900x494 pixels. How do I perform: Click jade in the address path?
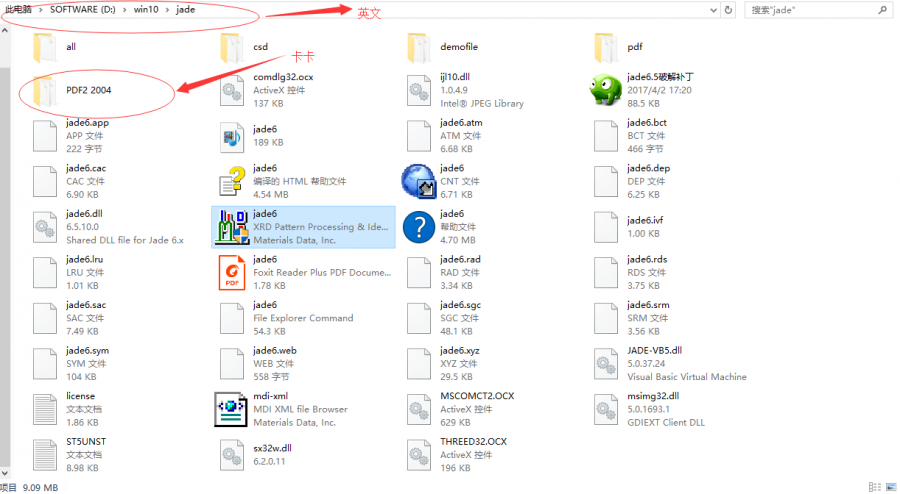(185, 10)
